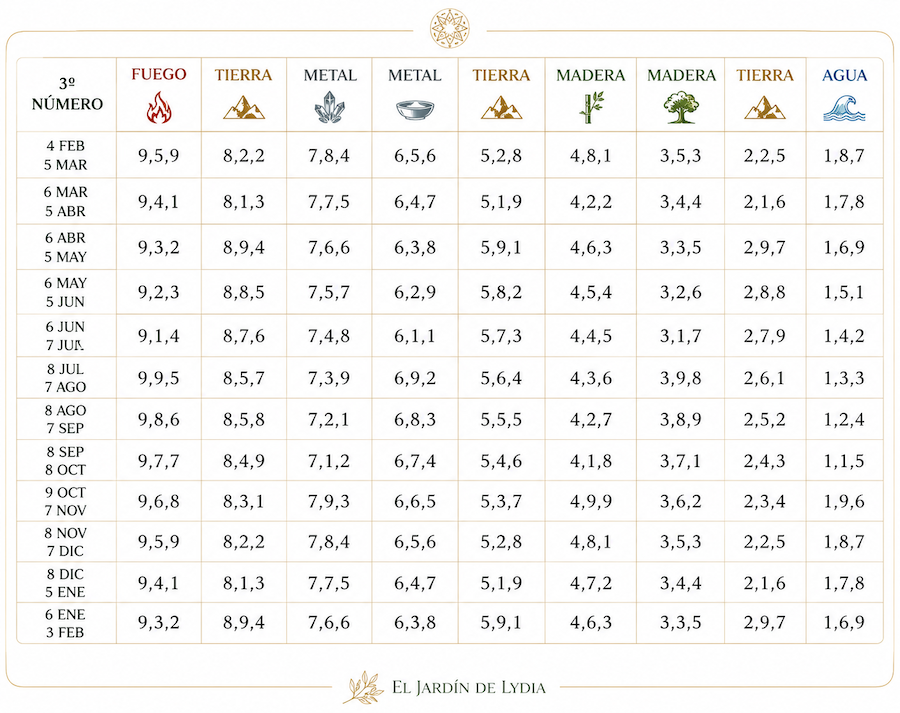Click the metal bowl icon
Screen dimensions: 900x713
pos(415,109)
